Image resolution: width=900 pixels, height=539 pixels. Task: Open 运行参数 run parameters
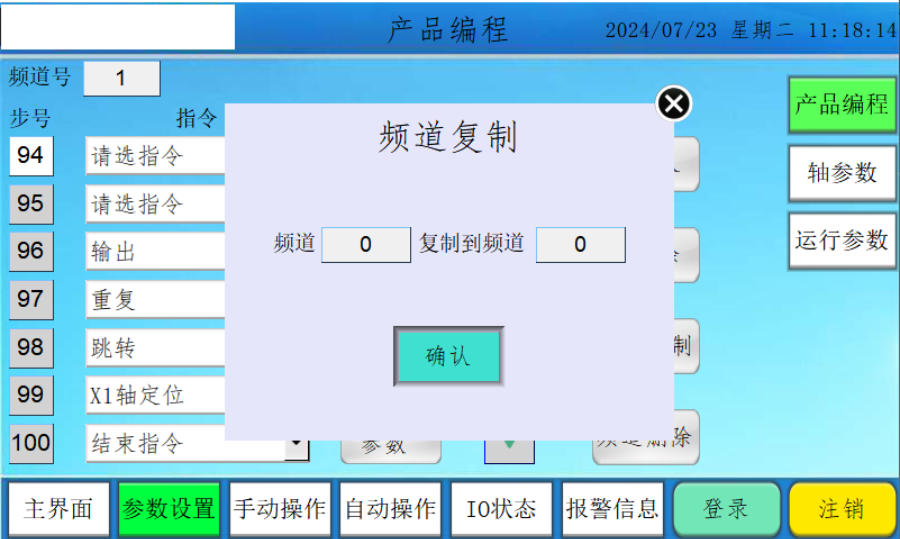tap(841, 241)
